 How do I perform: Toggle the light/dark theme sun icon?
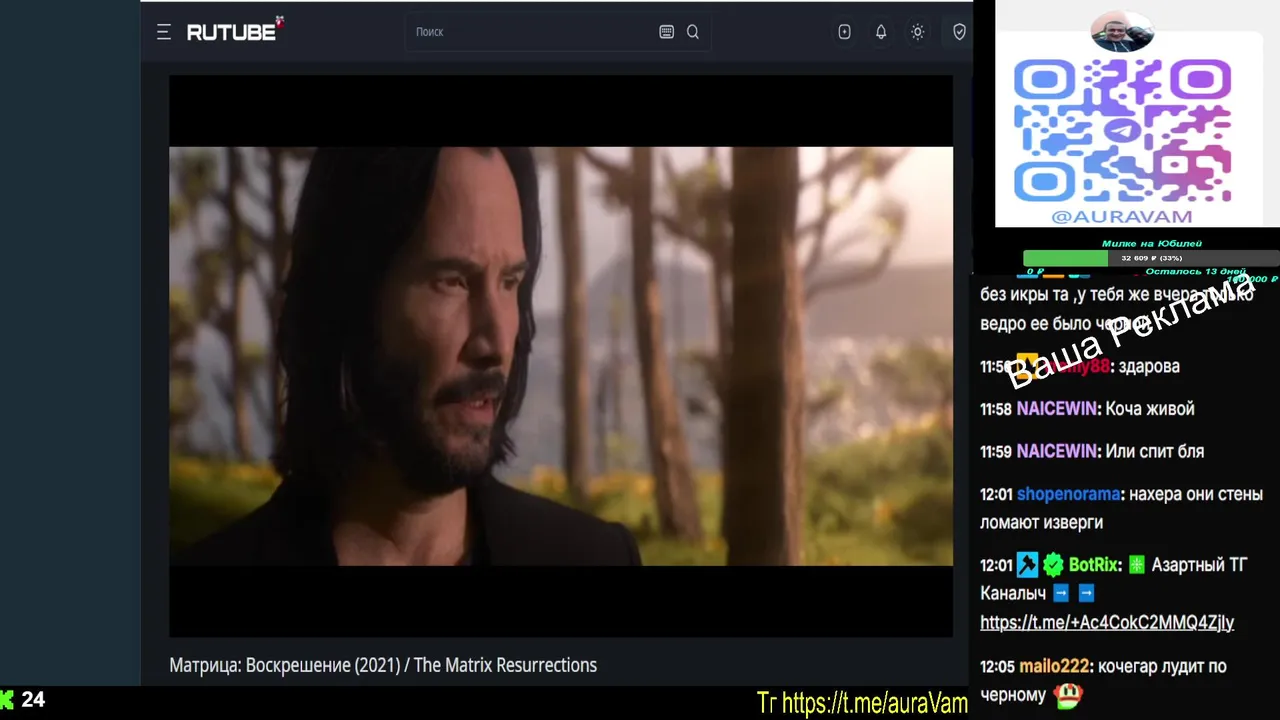[917, 32]
